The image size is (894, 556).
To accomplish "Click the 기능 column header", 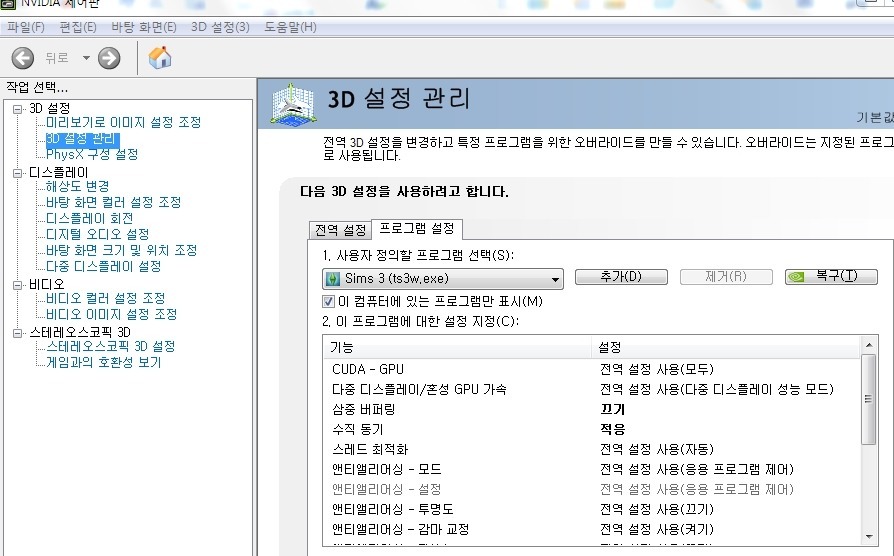I will [458, 347].
